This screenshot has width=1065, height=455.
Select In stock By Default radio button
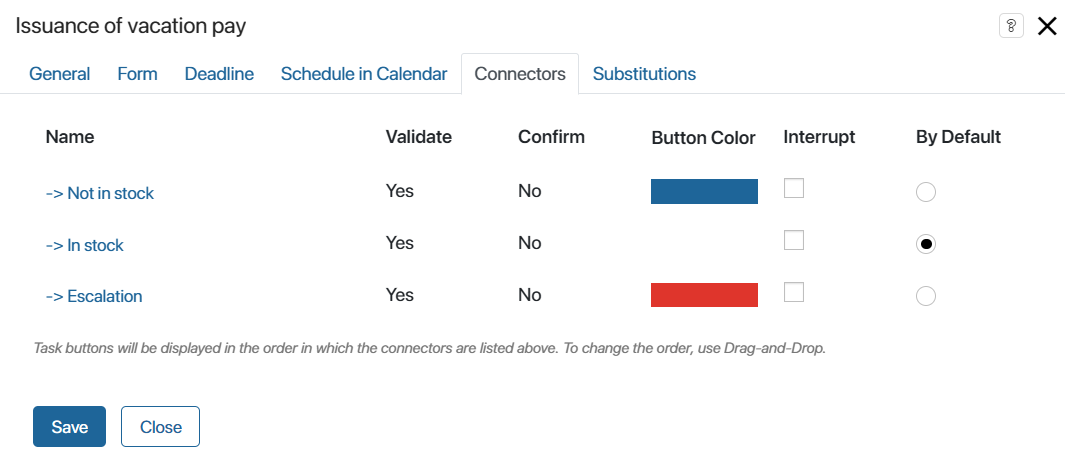[x=926, y=244]
